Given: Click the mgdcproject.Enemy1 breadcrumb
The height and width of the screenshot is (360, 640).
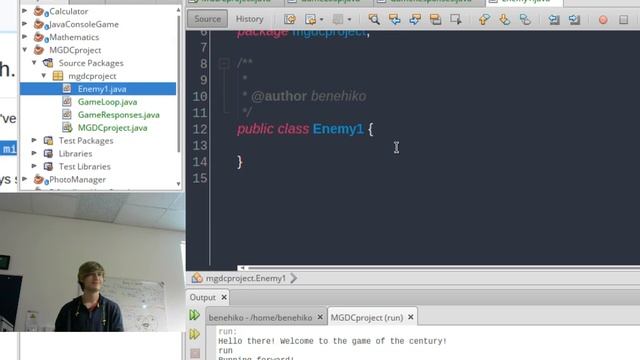Looking at the screenshot, I should click(246, 278).
